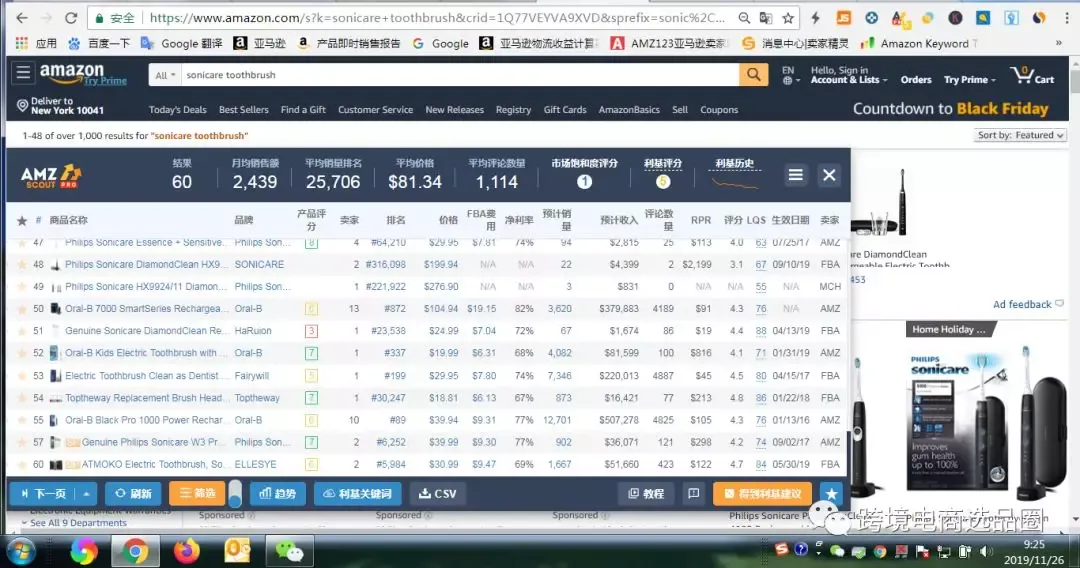Toggle favorite star for ATMOKO Electric Toothbrush row
Image resolution: width=1080 pixels, height=568 pixels.
tap(22, 465)
